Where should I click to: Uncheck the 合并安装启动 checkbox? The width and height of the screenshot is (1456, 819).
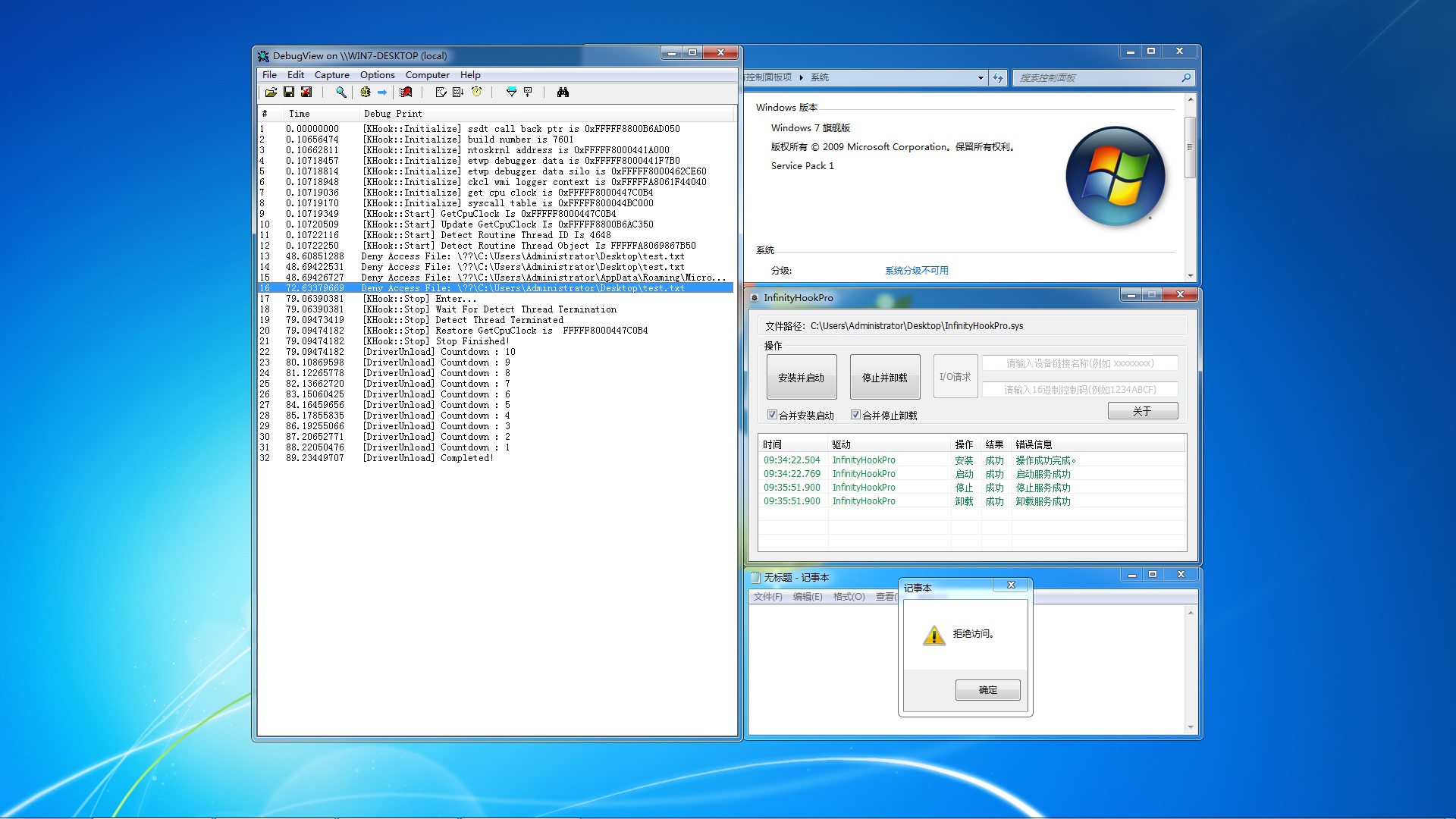772,415
